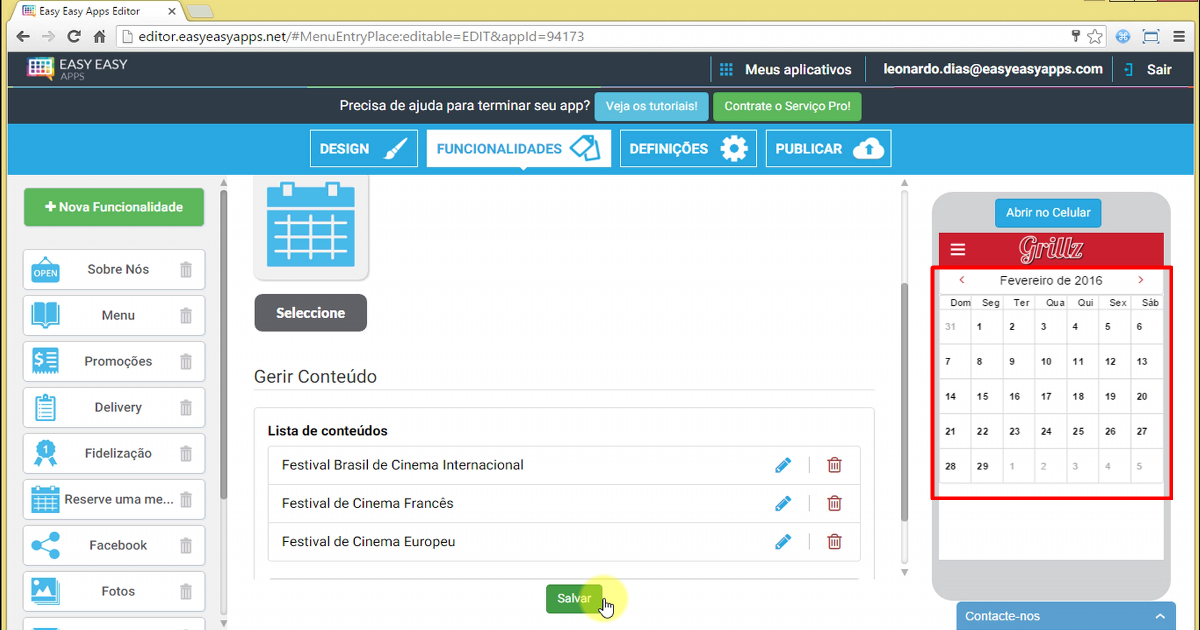
Task: Click the Salvar button
Action: click(574, 598)
